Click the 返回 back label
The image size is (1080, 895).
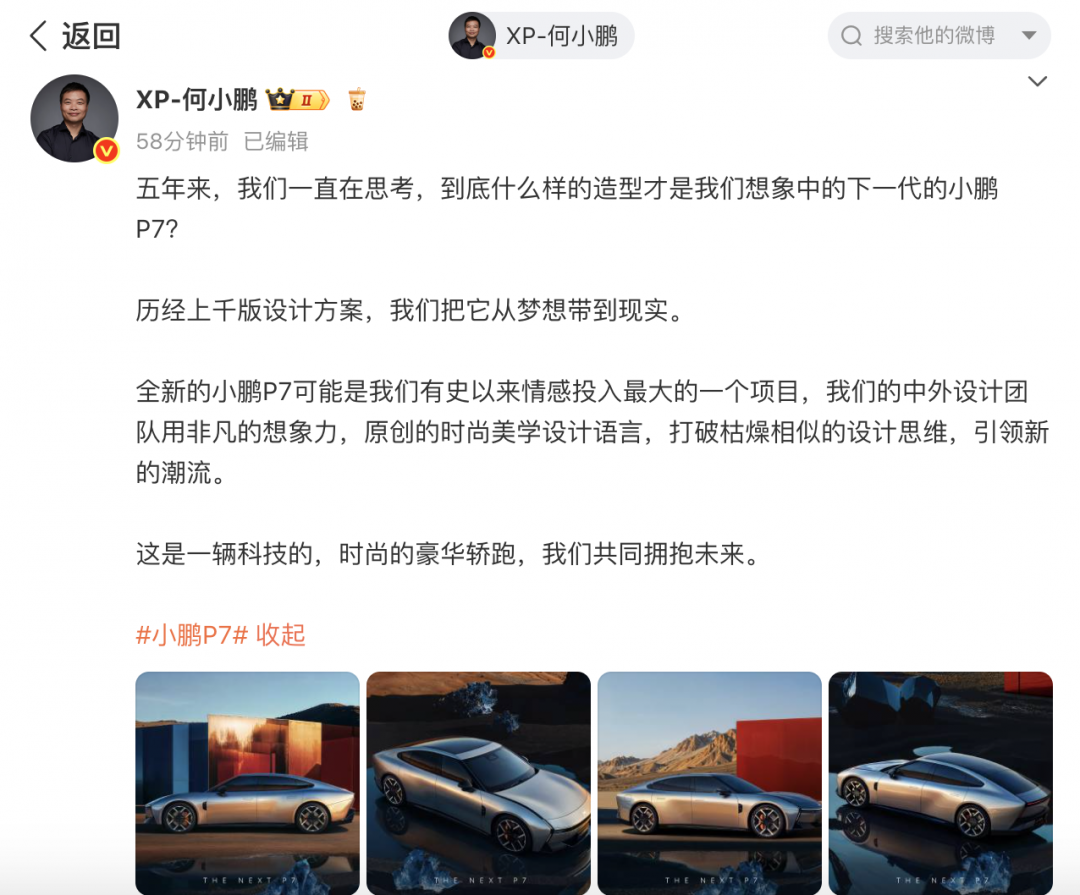click(x=91, y=36)
